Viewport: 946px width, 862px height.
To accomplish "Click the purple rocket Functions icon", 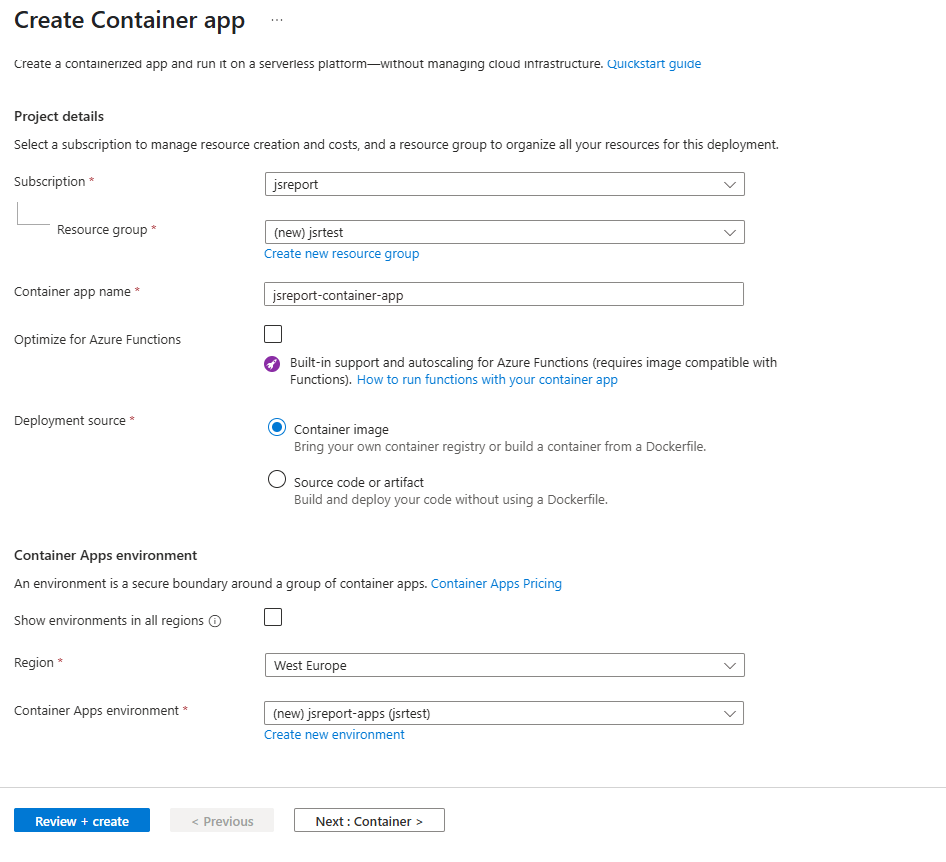I will pos(272,364).
